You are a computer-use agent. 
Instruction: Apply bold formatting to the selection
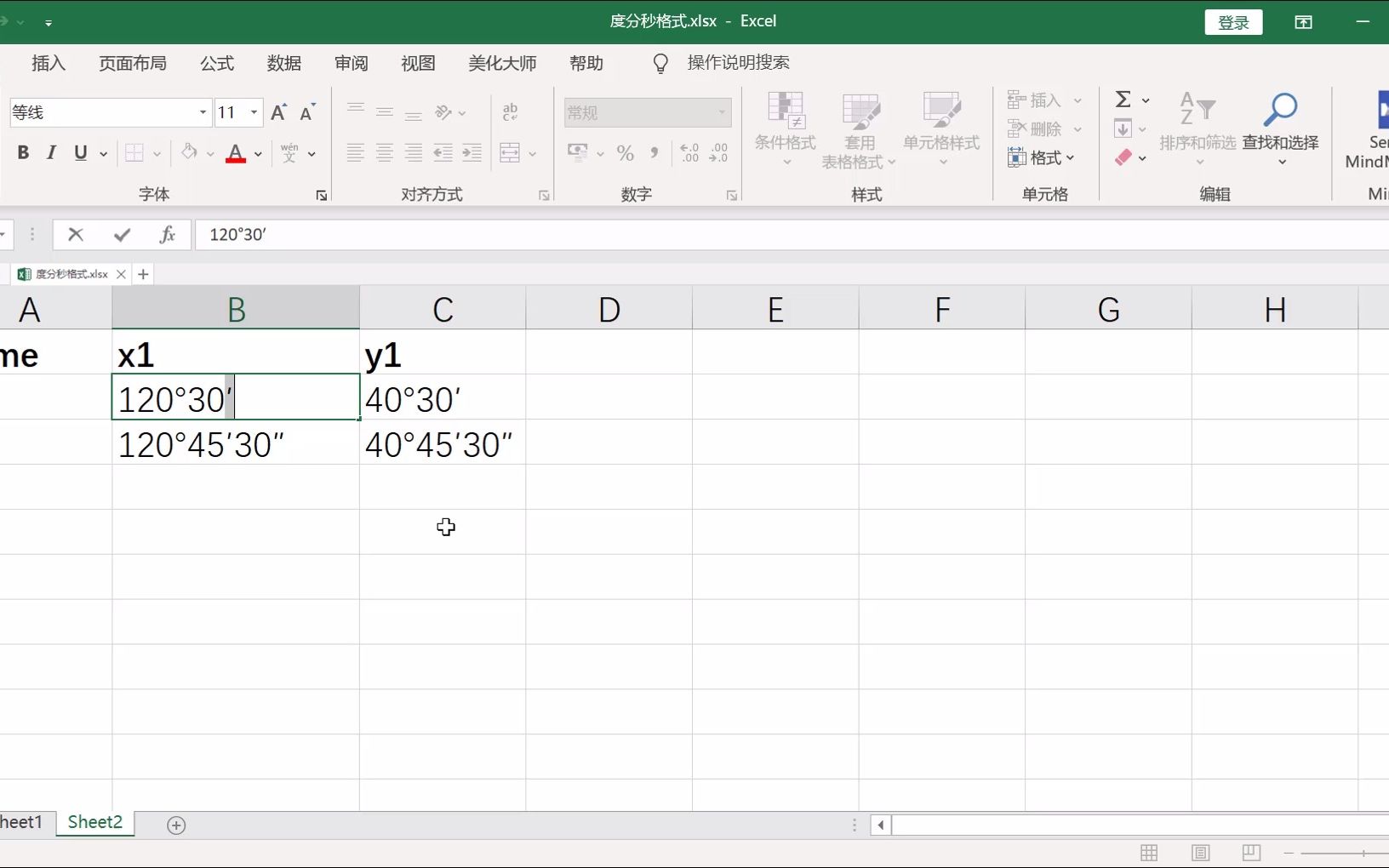pyautogui.click(x=23, y=152)
